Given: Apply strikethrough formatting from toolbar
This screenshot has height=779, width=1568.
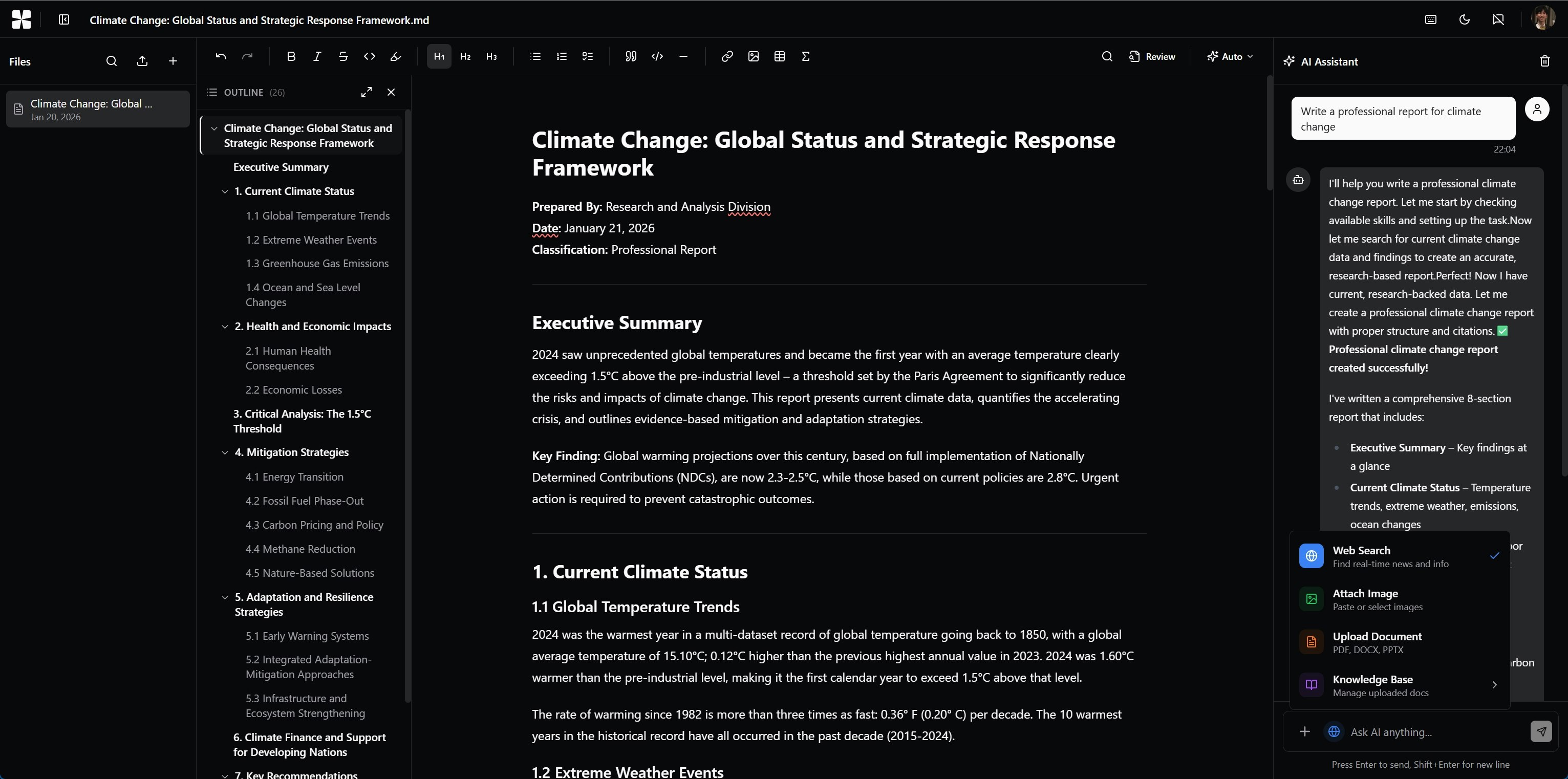Looking at the screenshot, I should tap(343, 57).
